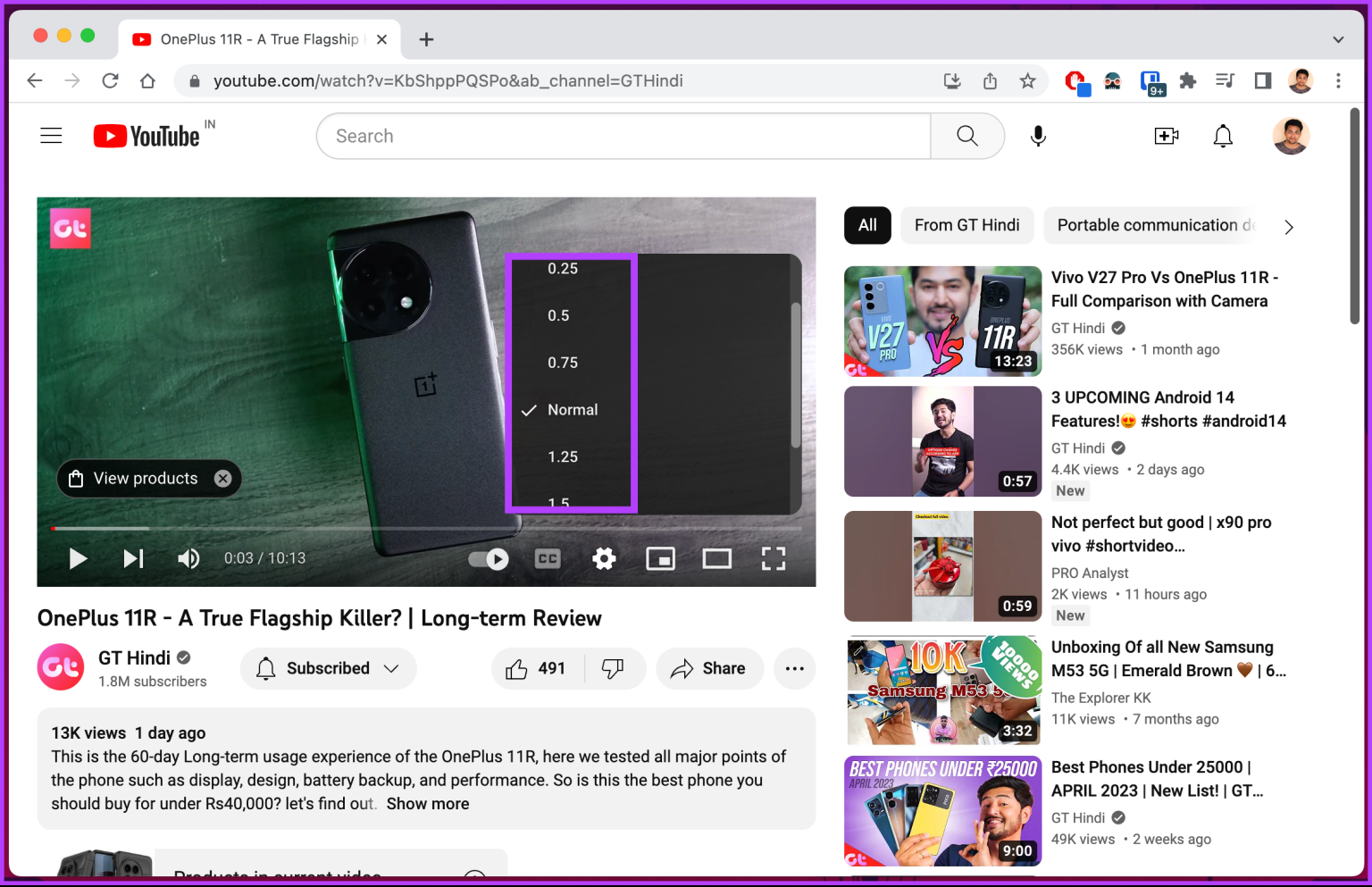This screenshot has width=1372, height=887.
Task: Open the Create video icon
Action: click(x=1167, y=136)
